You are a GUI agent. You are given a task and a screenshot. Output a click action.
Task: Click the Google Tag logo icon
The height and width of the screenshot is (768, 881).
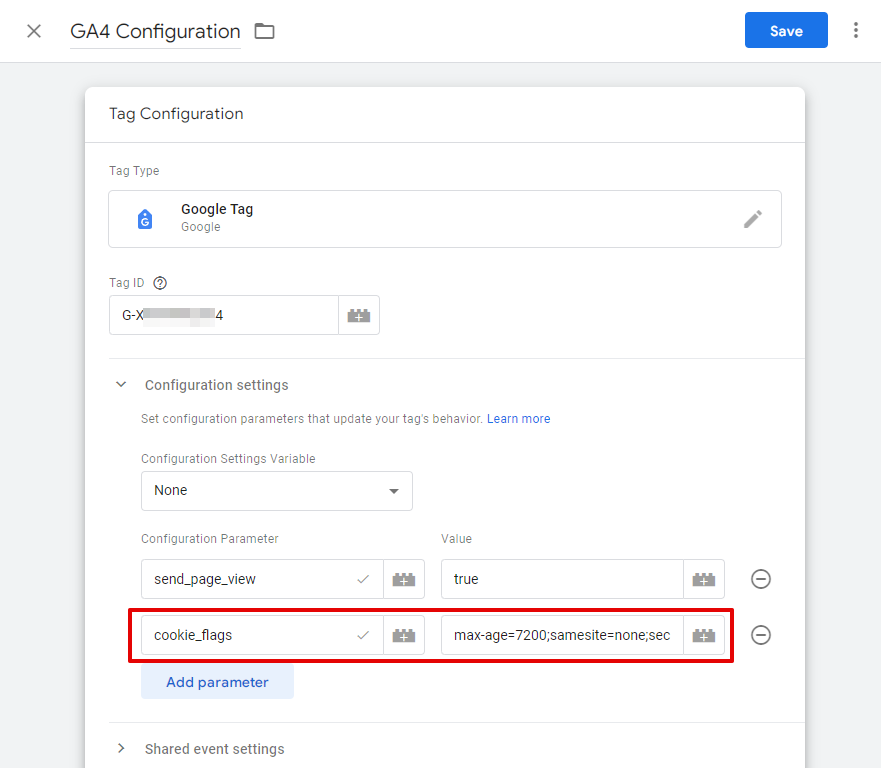coord(145,218)
